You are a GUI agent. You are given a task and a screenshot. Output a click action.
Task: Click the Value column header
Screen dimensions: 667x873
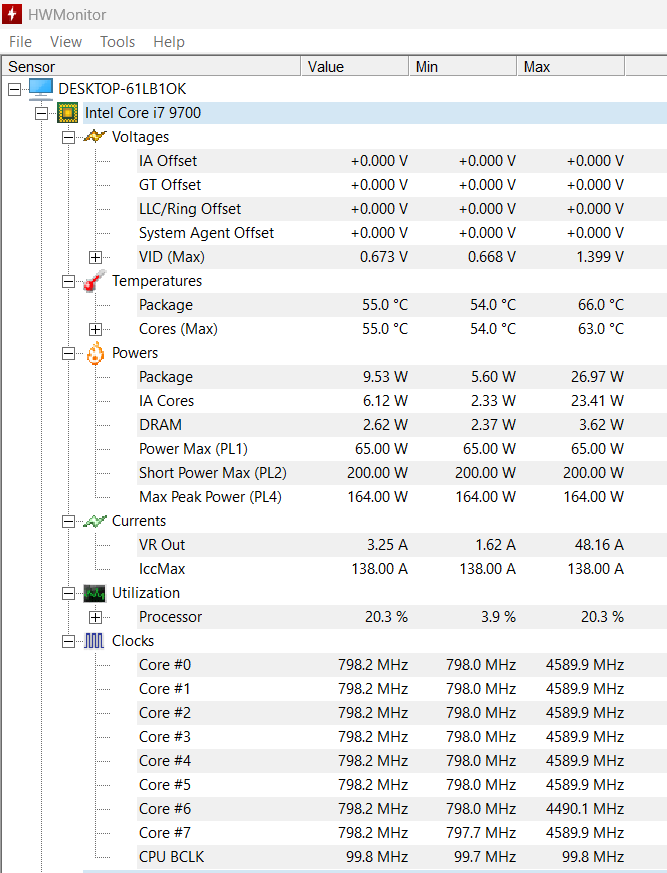355,67
